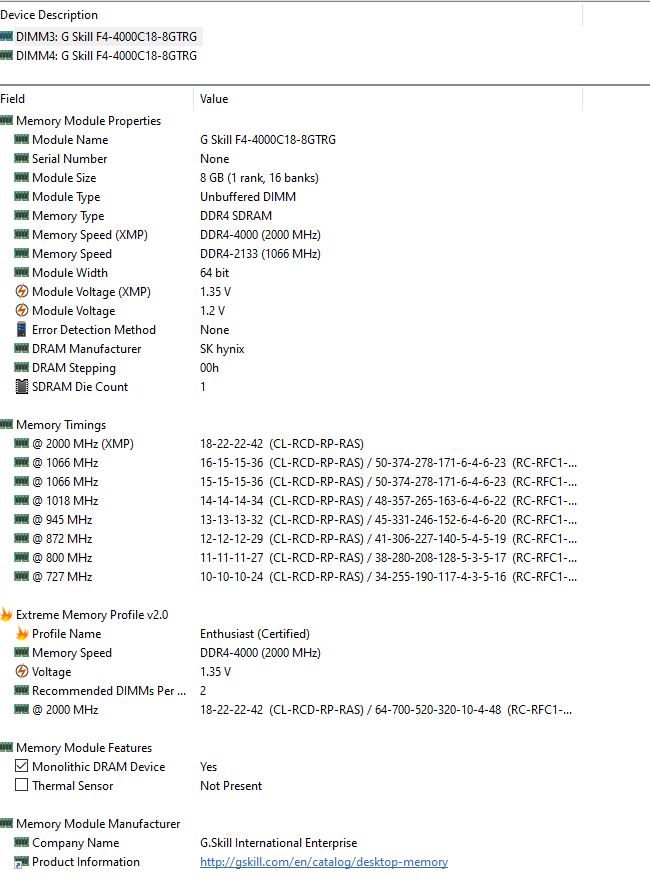The height and width of the screenshot is (894, 650).
Task: Click the Memory Module Manufacturer group icon
Action: point(6,823)
